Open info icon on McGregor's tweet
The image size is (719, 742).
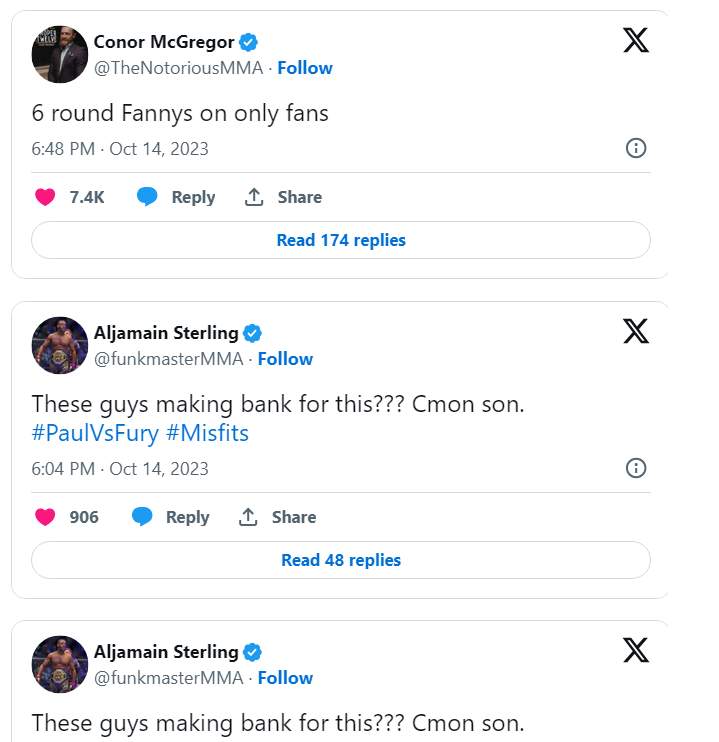click(x=635, y=148)
